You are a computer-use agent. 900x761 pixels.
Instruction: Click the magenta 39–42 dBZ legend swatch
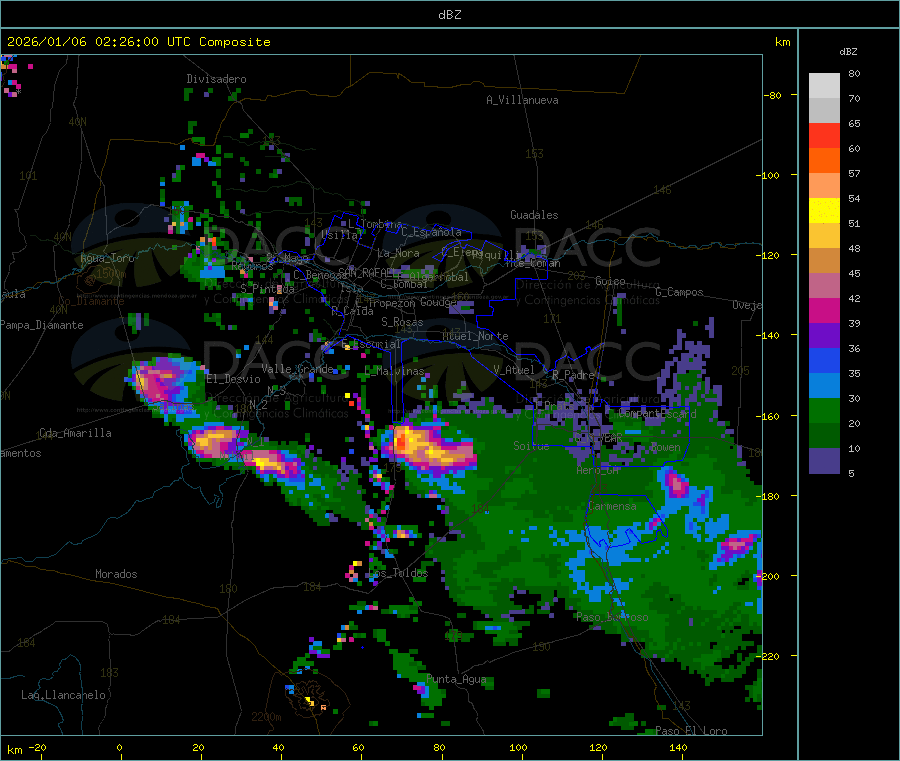(x=824, y=310)
